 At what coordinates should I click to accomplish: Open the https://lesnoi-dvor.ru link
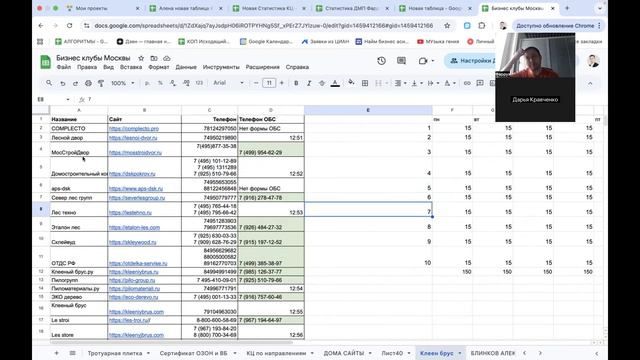tap(133, 138)
